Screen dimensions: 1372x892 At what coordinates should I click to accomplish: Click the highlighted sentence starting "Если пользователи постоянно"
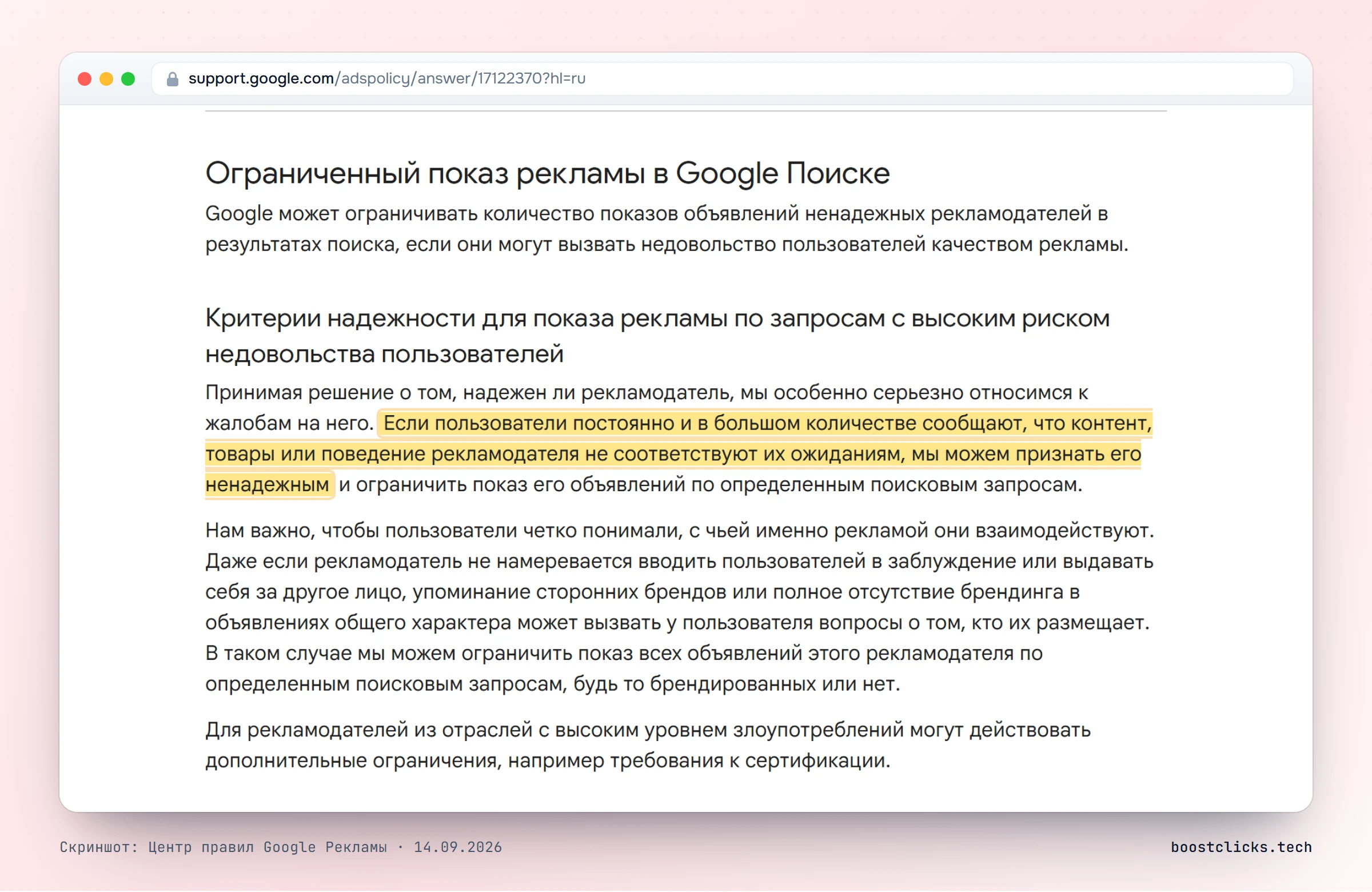[679, 455]
